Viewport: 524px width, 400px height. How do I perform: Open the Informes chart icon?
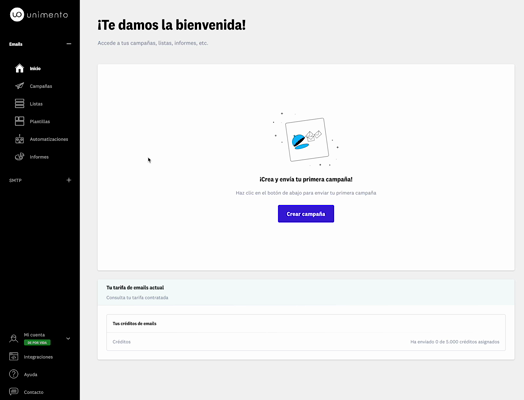19,156
